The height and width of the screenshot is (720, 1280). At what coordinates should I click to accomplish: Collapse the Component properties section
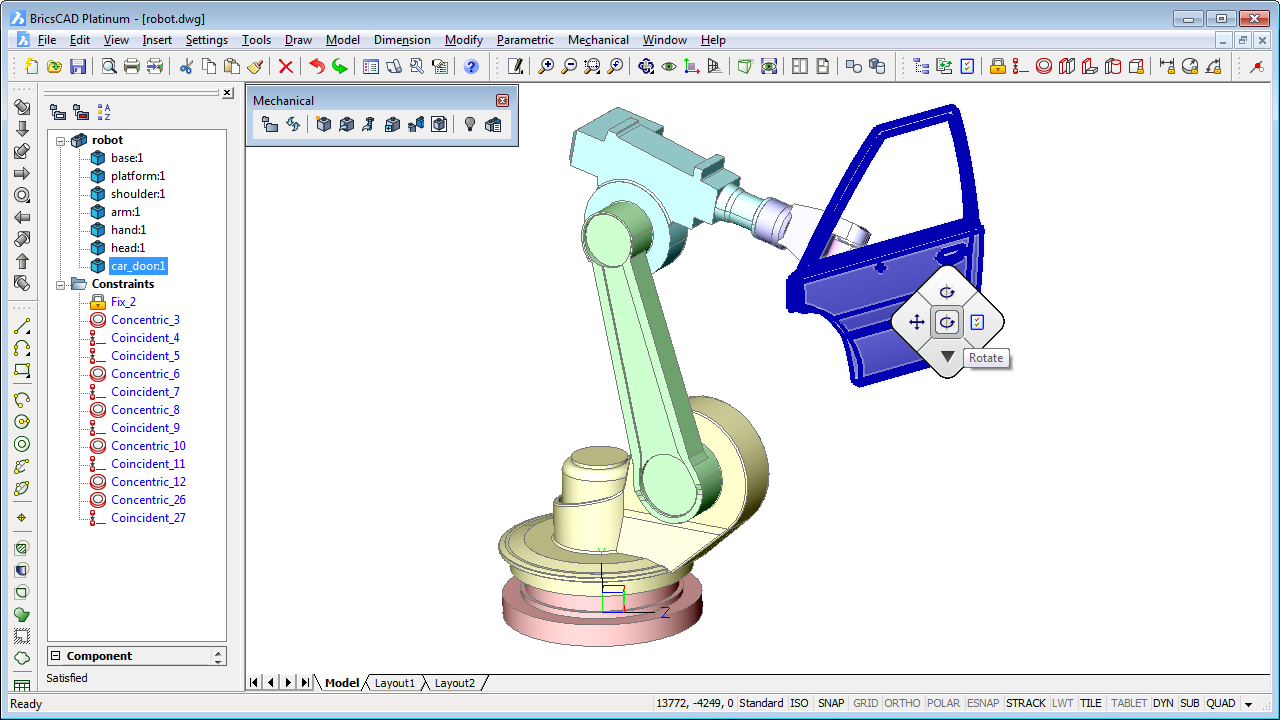[56, 656]
